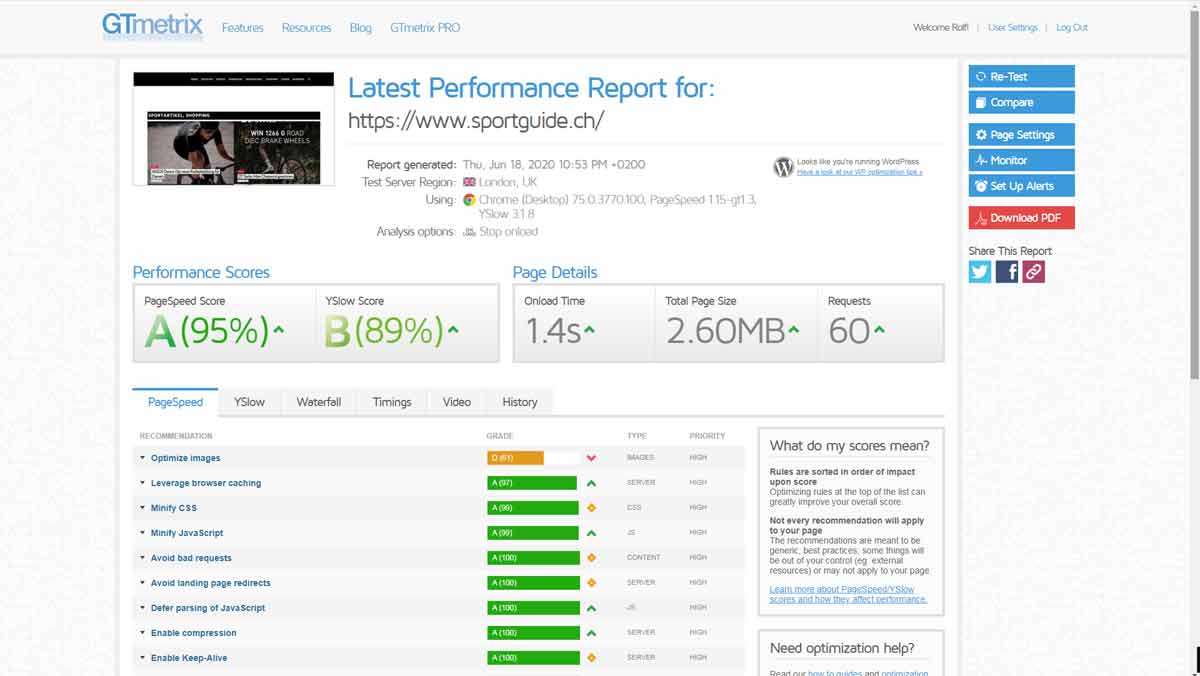
Task: Open the Video tab
Action: [x=457, y=402]
